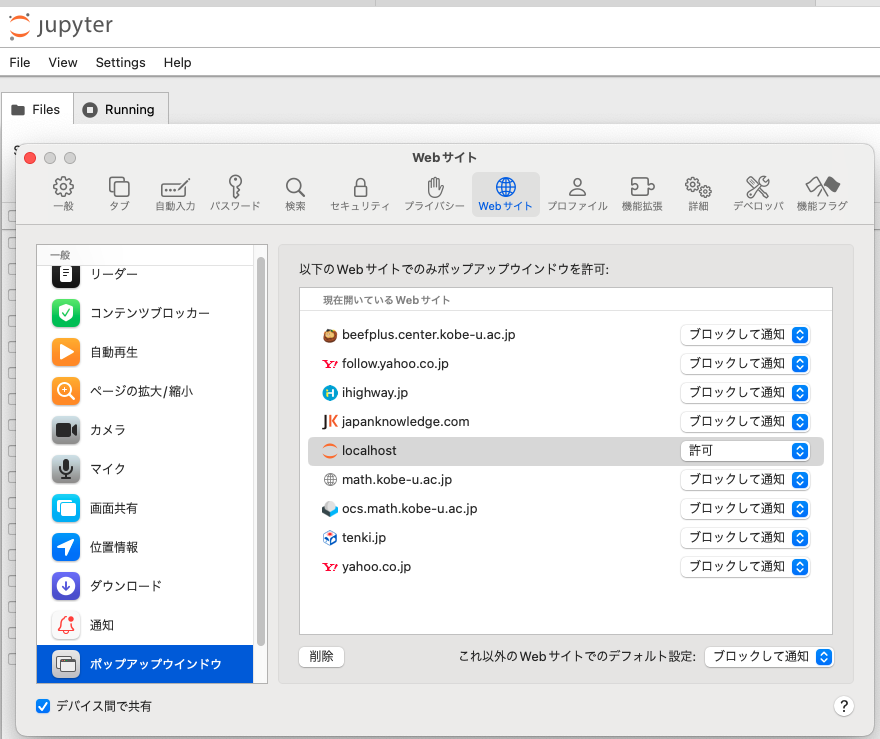Switch to the Running tab

coord(120,110)
